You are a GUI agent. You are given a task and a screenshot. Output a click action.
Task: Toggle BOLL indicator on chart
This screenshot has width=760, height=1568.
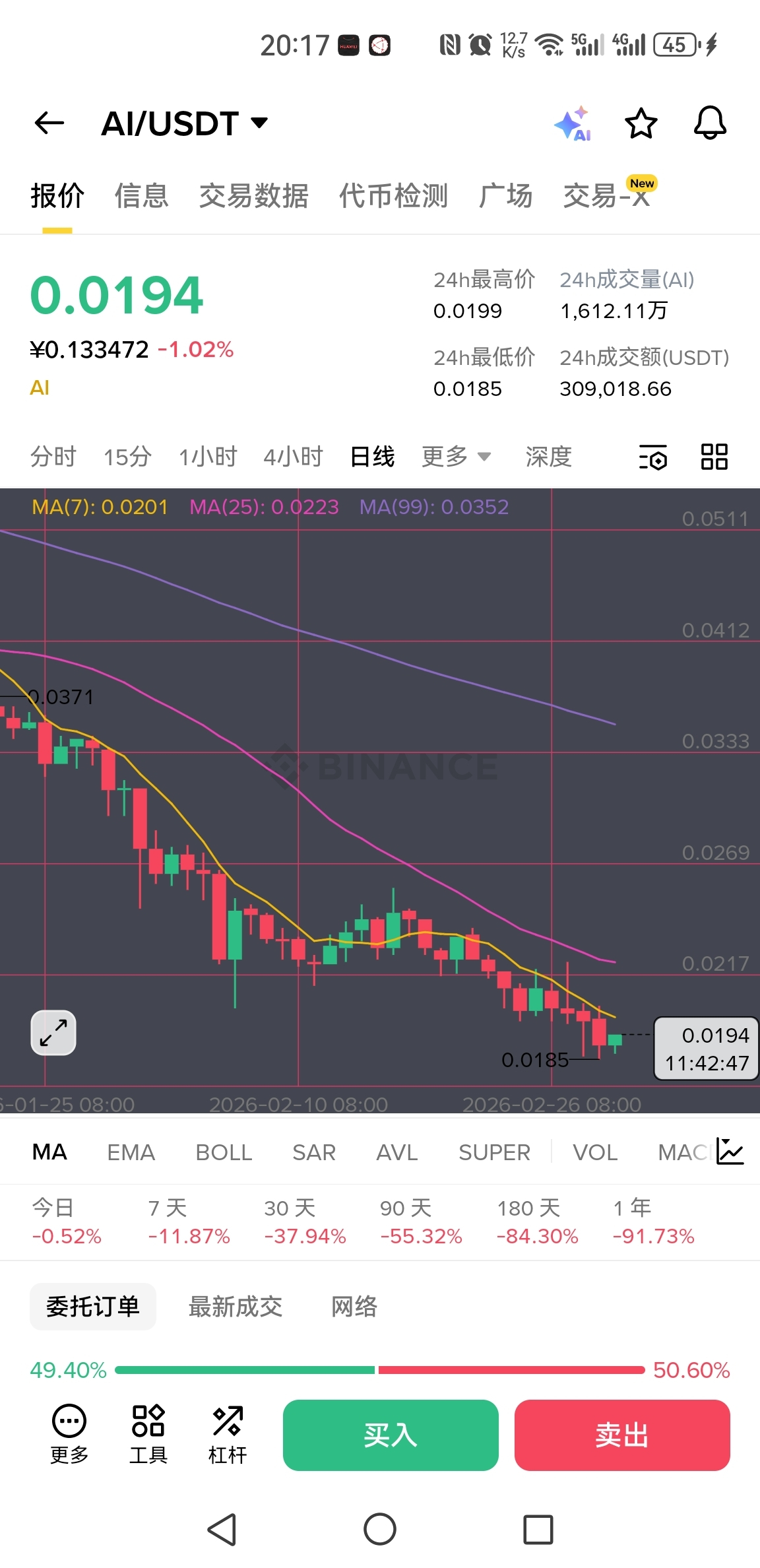pyautogui.click(x=224, y=1152)
